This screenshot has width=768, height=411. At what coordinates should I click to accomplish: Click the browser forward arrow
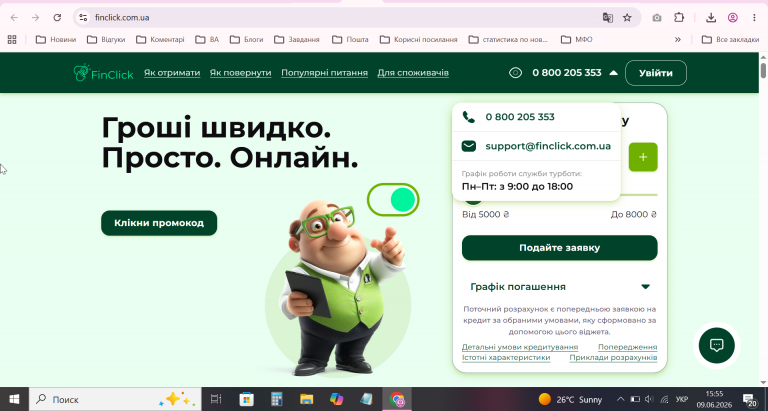[35, 18]
